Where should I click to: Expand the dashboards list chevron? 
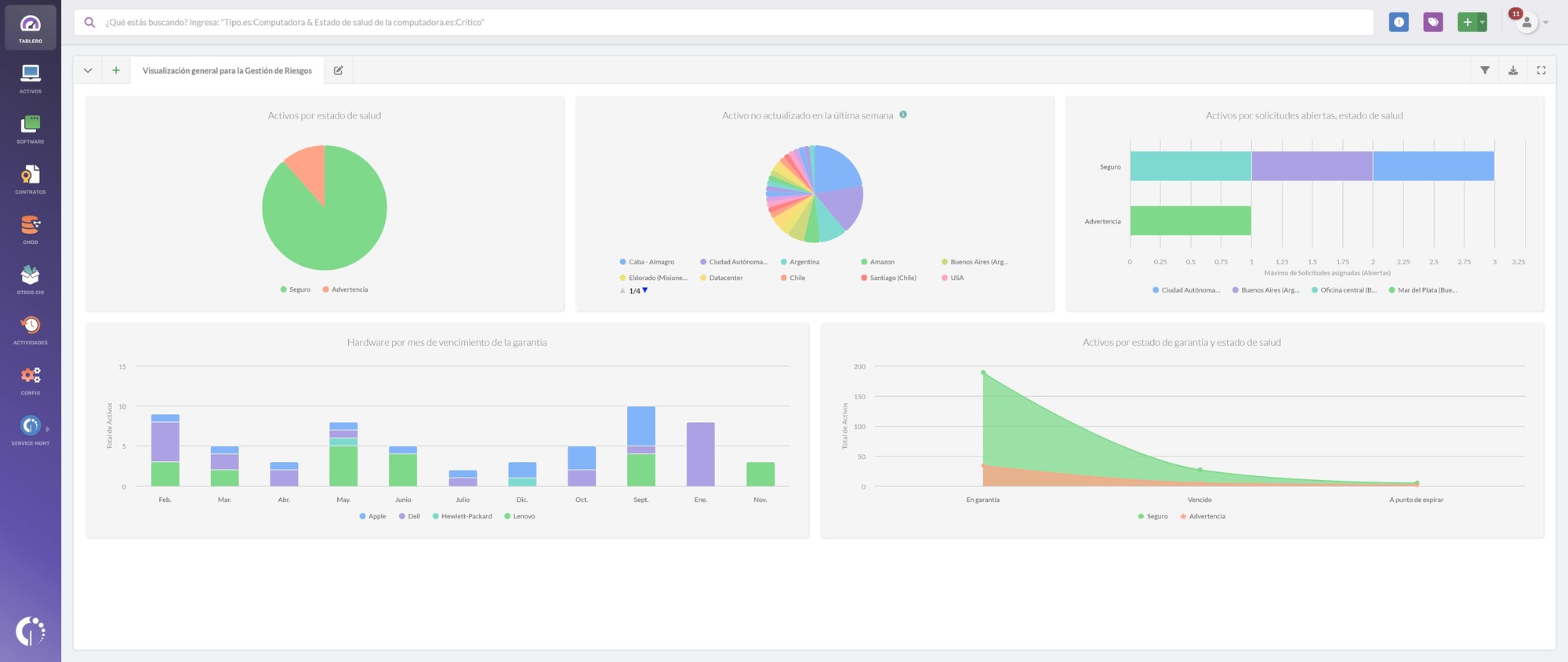[88, 71]
